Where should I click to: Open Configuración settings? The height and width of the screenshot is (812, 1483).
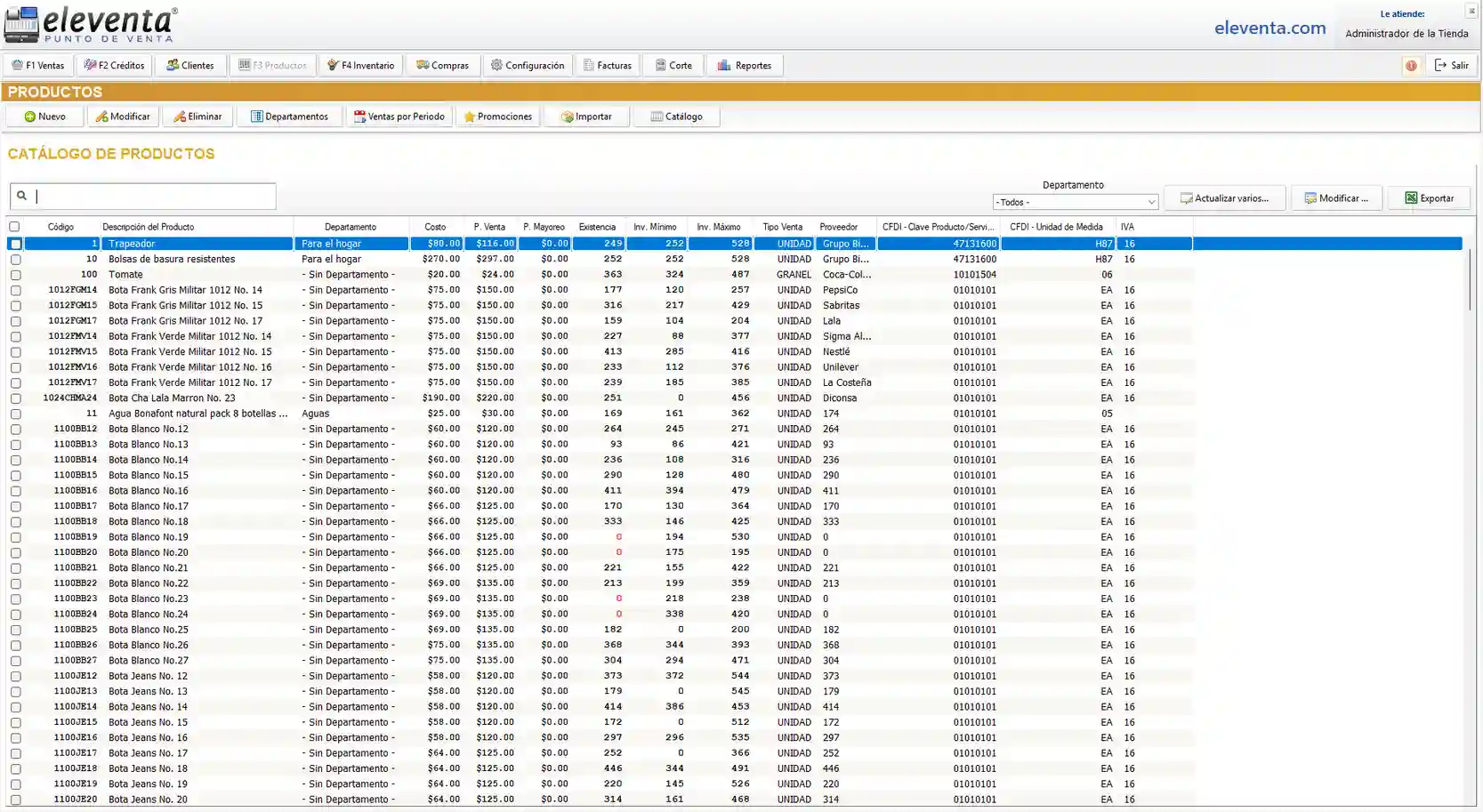point(528,66)
